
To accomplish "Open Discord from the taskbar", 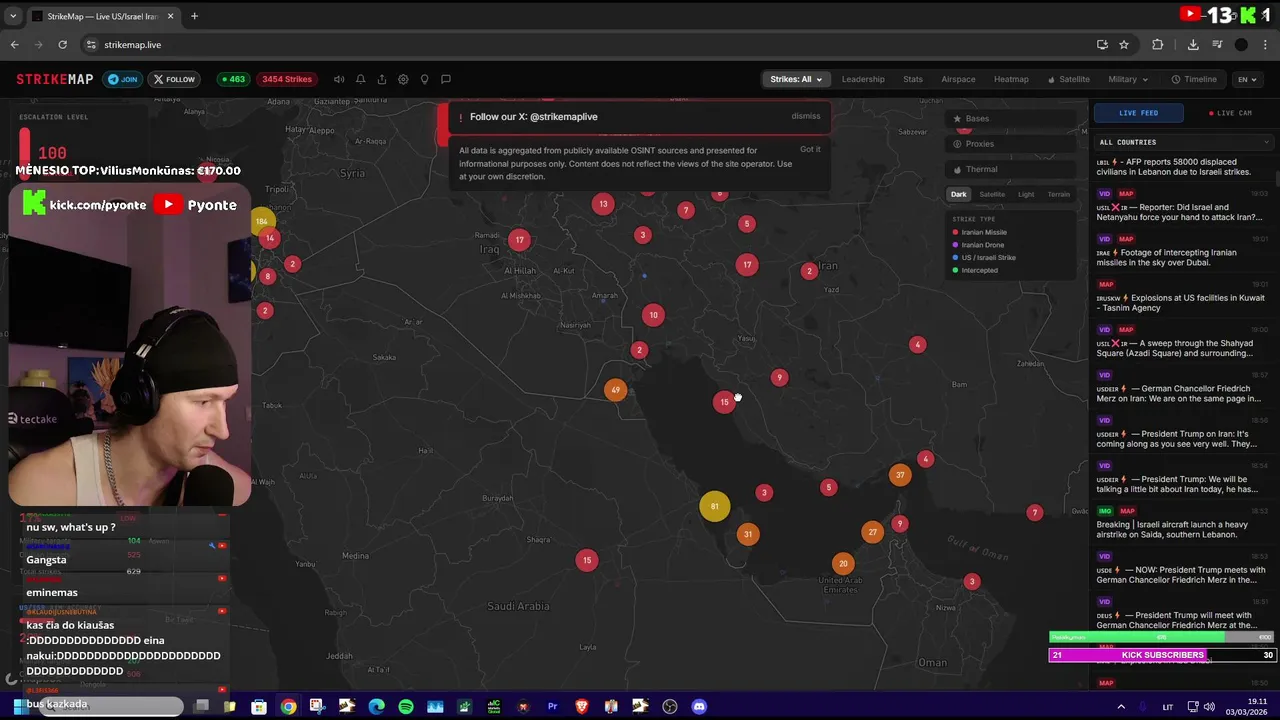I will tap(699, 706).
